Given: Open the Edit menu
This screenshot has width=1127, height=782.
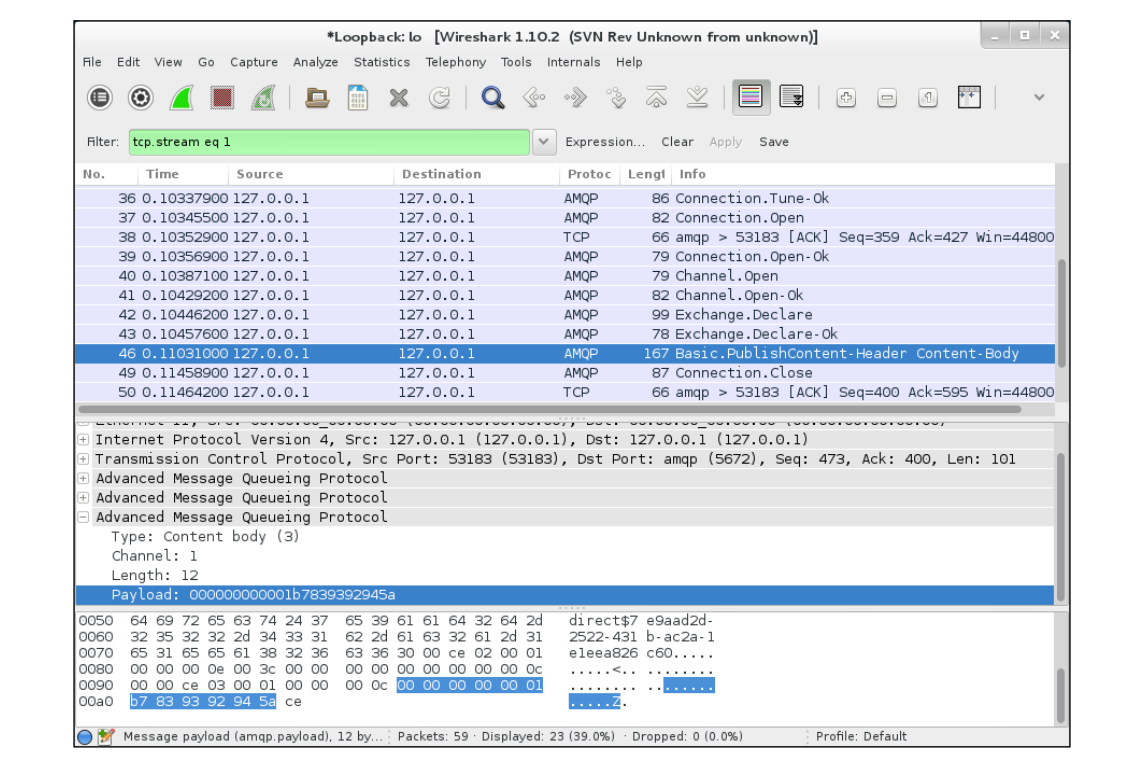Looking at the screenshot, I should tap(128, 62).
